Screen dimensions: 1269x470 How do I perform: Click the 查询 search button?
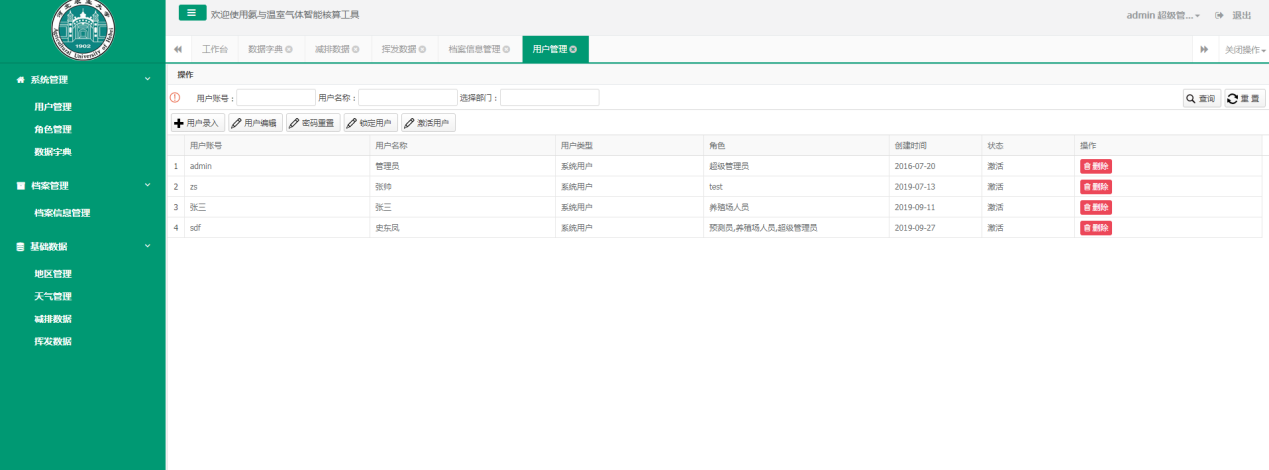[x=1201, y=98]
